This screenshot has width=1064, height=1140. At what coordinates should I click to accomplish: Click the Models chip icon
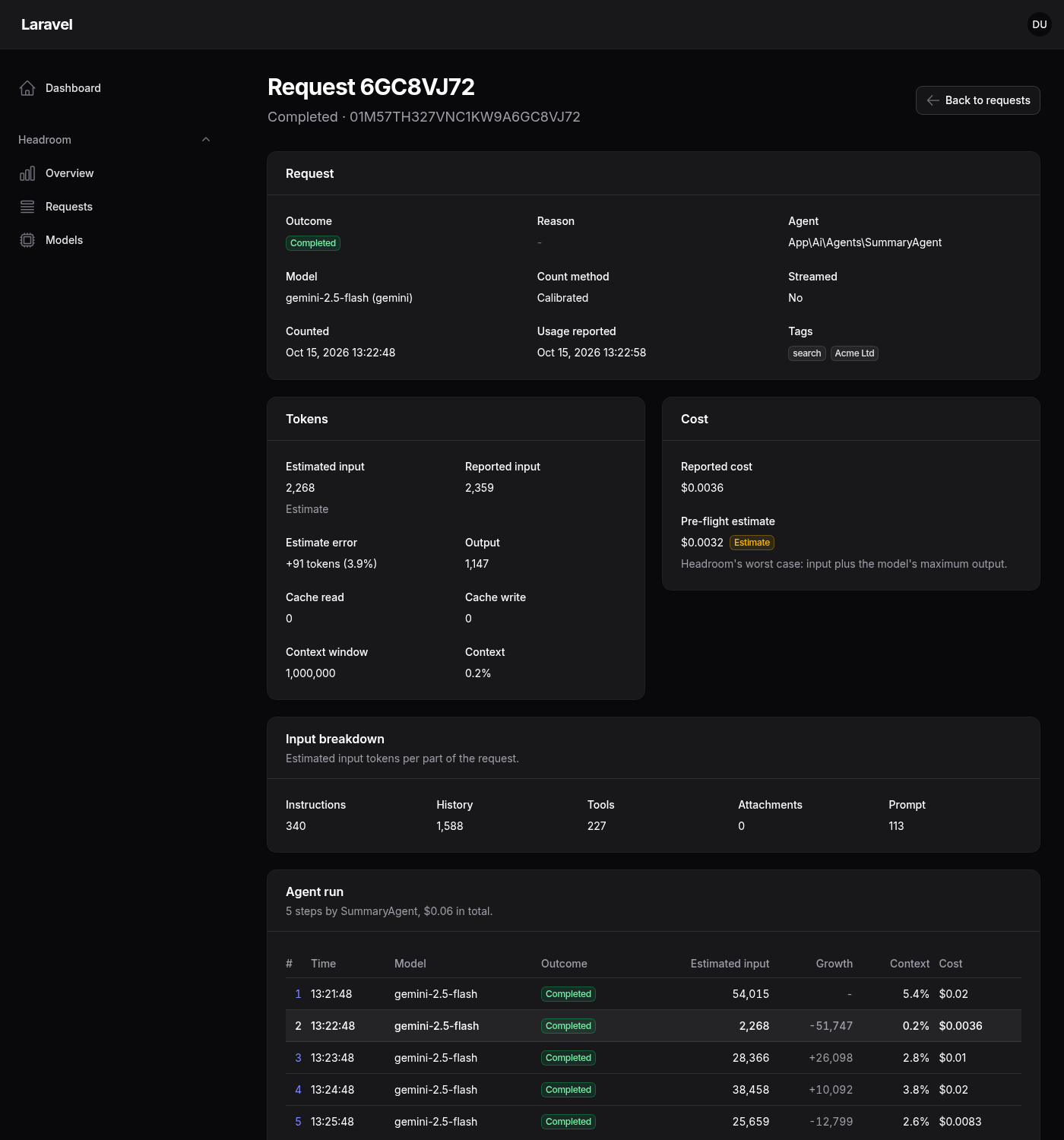click(27, 240)
